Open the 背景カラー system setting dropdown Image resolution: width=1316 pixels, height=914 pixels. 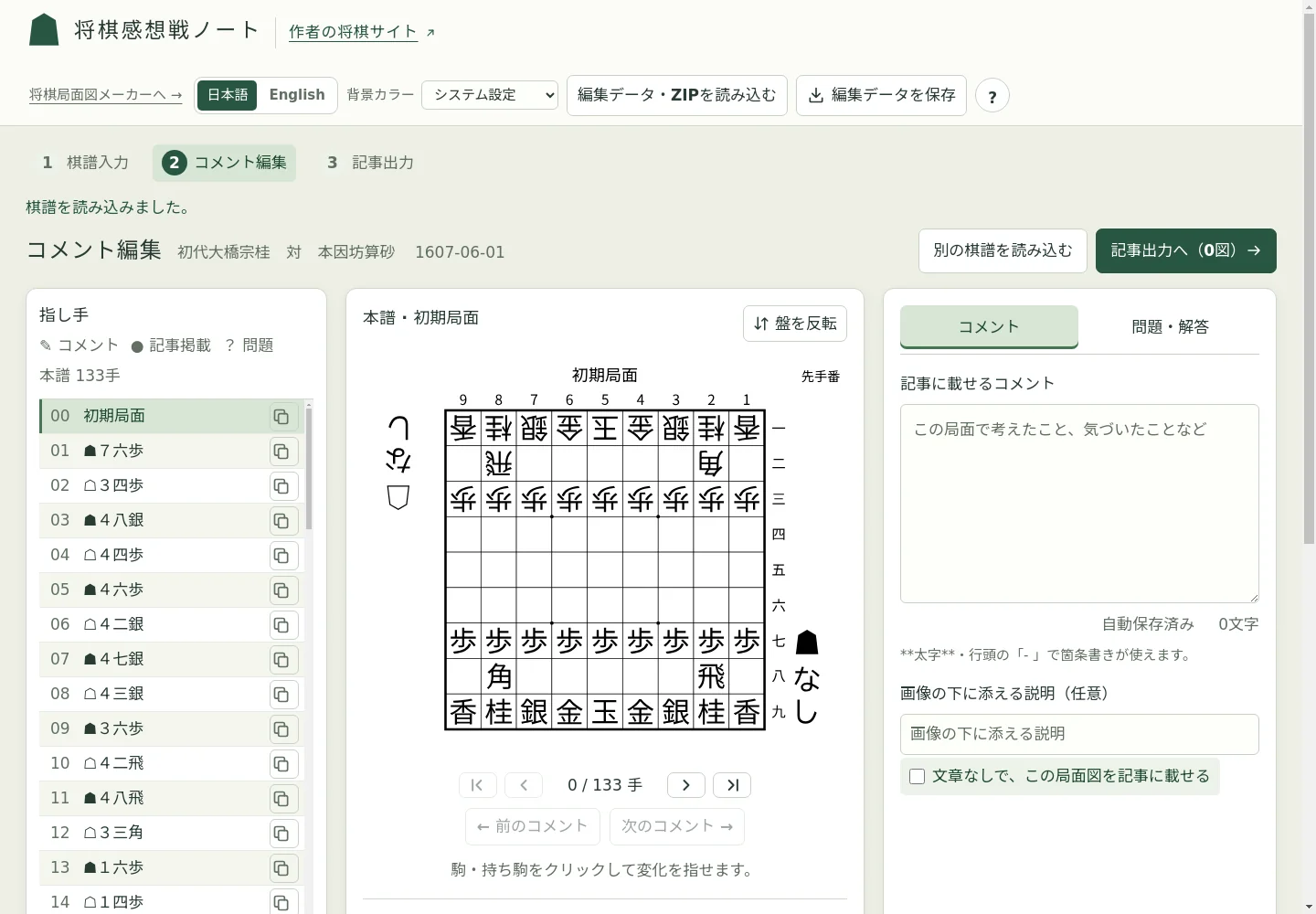point(490,95)
